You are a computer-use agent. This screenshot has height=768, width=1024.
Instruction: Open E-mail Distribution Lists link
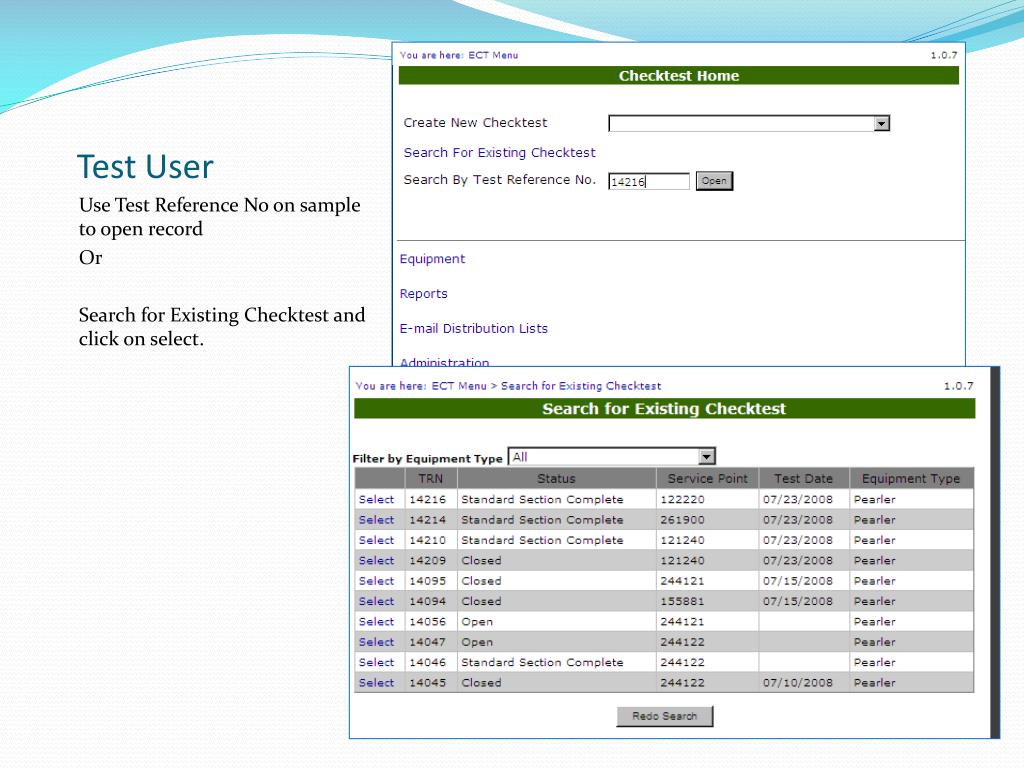click(x=473, y=328)
